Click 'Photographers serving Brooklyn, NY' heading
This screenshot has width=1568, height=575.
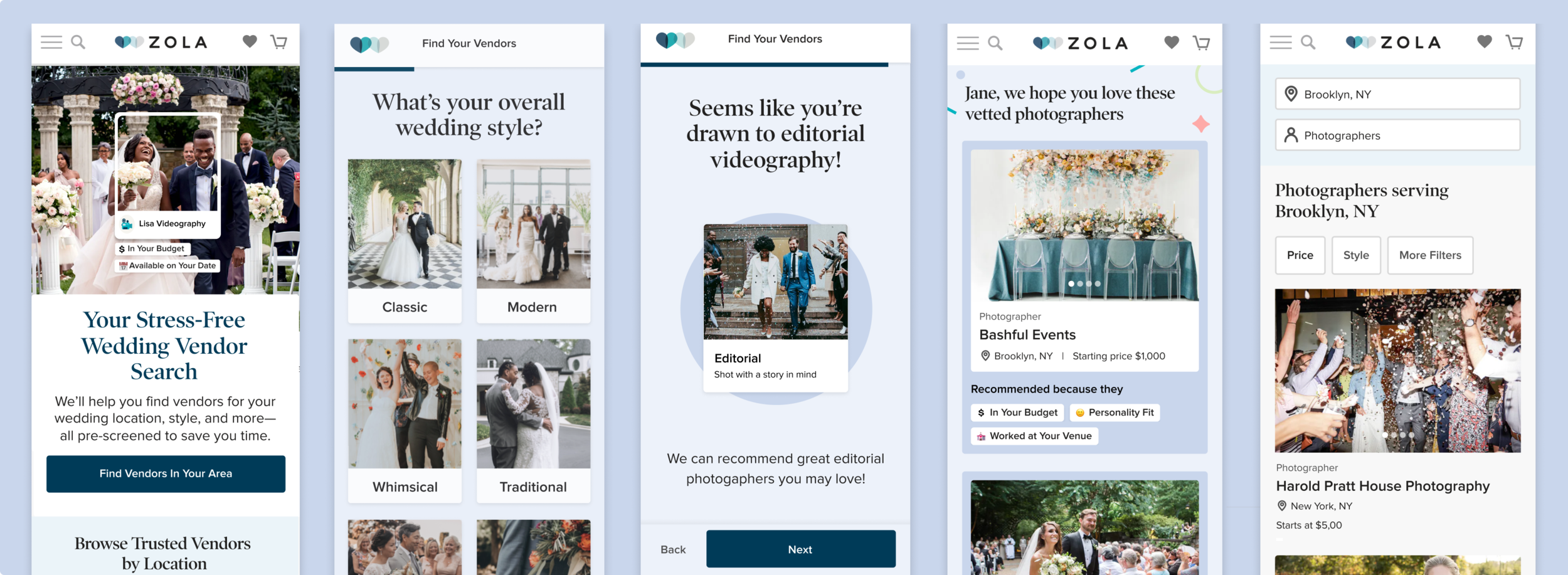(x=1362, y=201)
